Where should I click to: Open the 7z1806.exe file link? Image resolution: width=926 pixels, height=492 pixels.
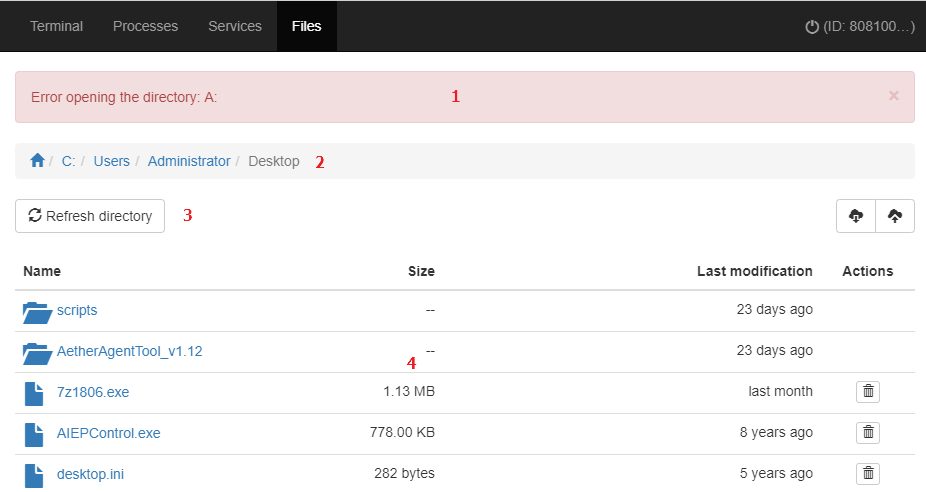(x=93, y=392)
